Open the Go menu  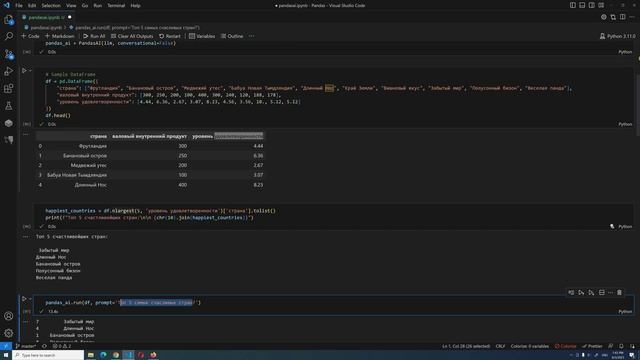pyautogui.click(x=85, y=5)
